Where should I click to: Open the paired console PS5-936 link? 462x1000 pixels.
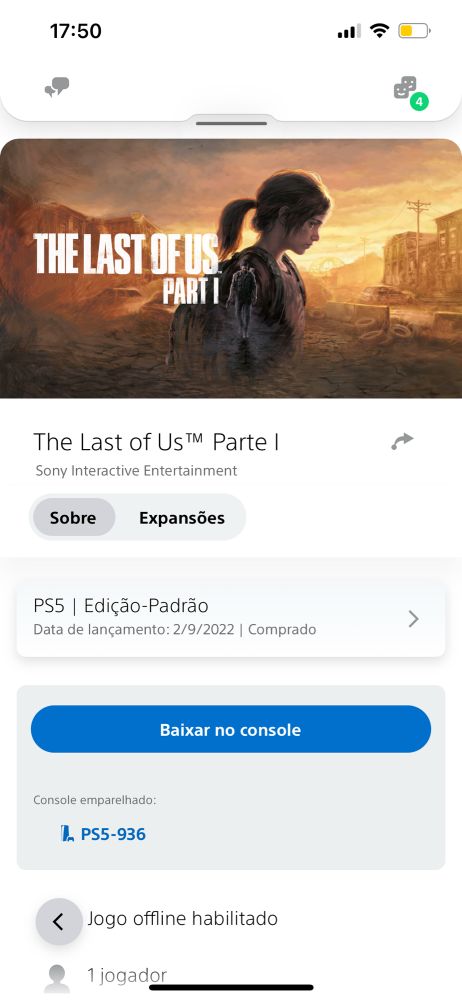(103, 834)
